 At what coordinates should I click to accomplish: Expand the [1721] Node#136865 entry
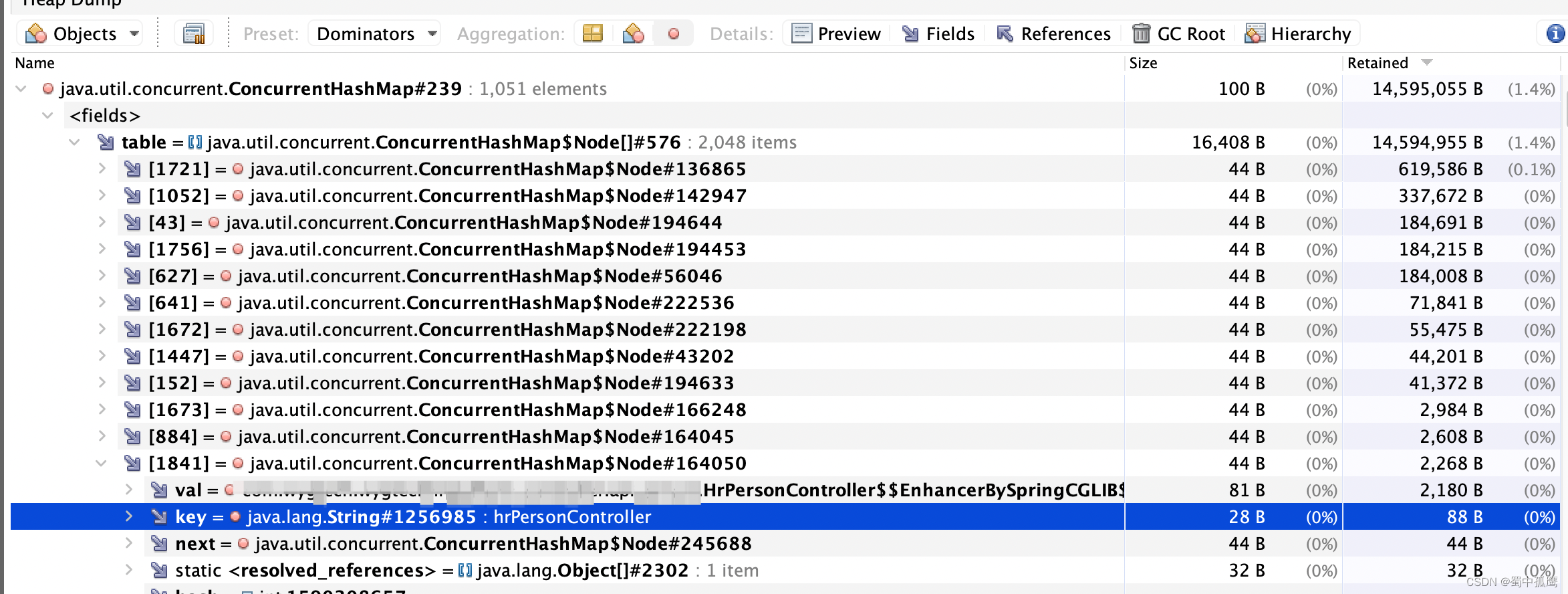[x=102, y=169]
